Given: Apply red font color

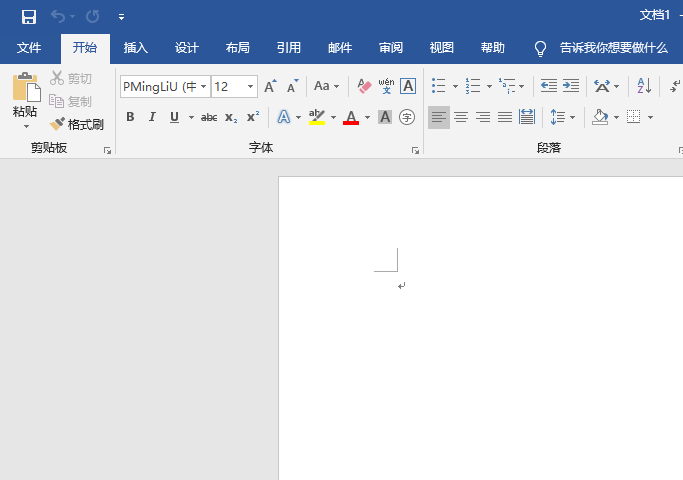Looking at the screenshot, I should (x=351, y=117).
